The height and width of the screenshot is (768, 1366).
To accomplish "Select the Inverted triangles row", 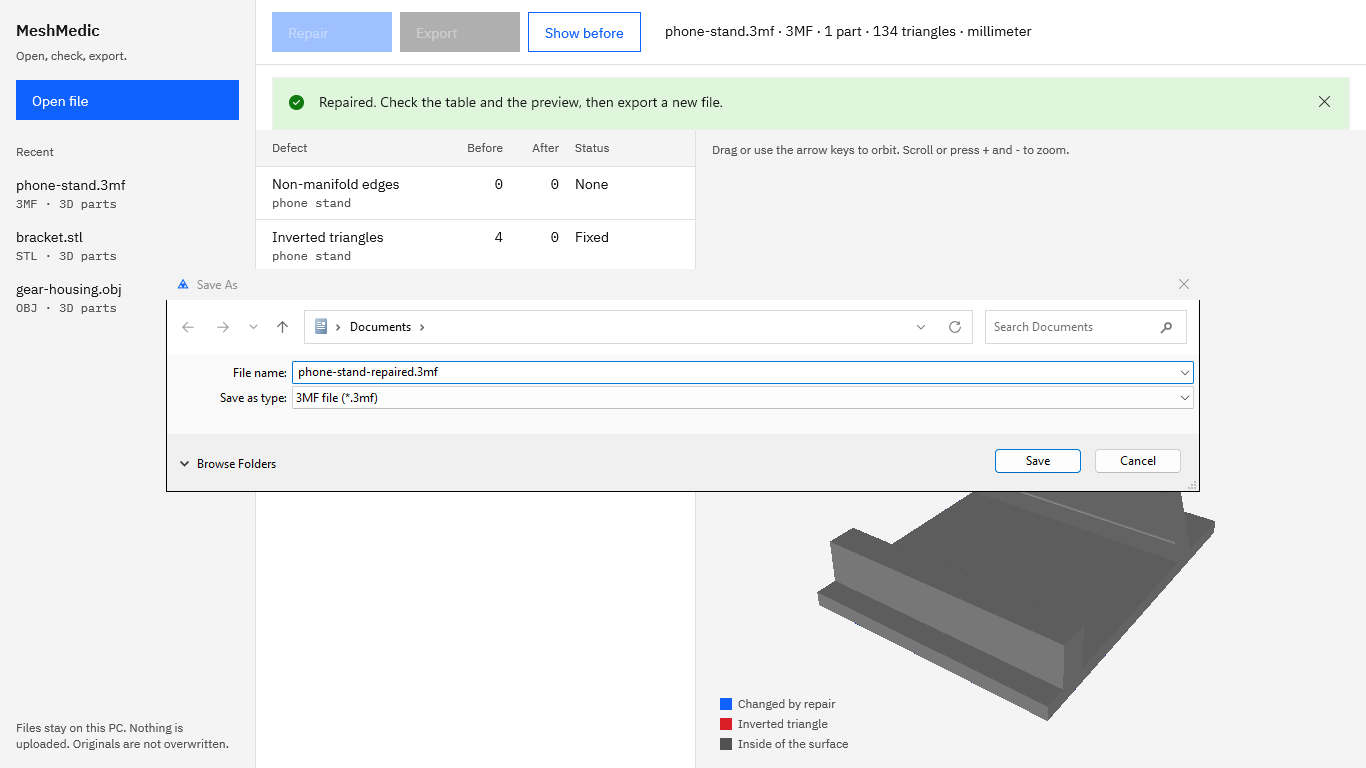I will (475, 245).
